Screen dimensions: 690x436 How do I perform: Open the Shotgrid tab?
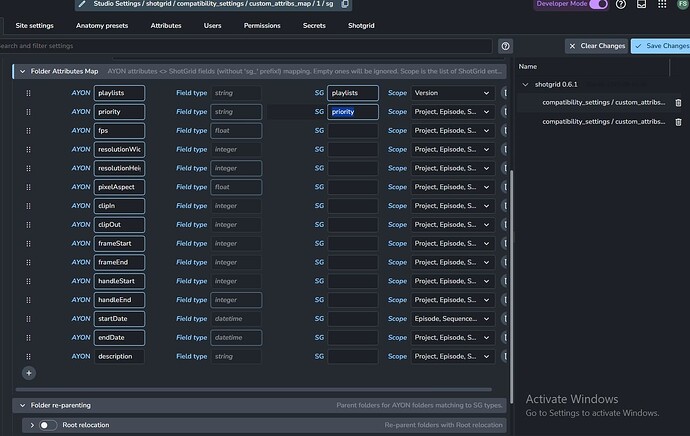[x=361, y=26]
